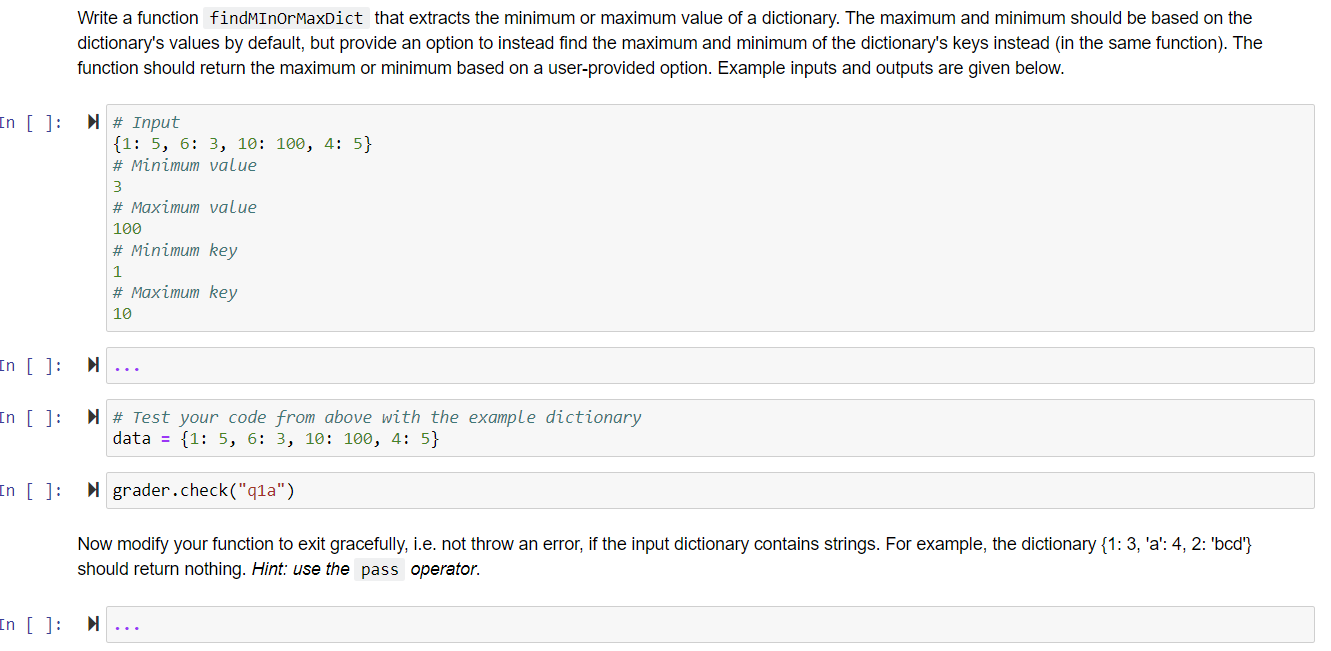Select the # Minimum value comment line

184,164
